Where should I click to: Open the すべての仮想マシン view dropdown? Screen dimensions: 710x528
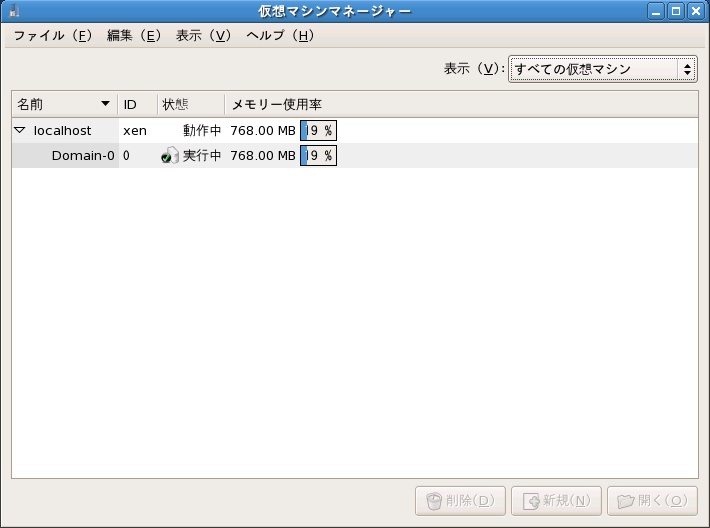pos(602,69)
